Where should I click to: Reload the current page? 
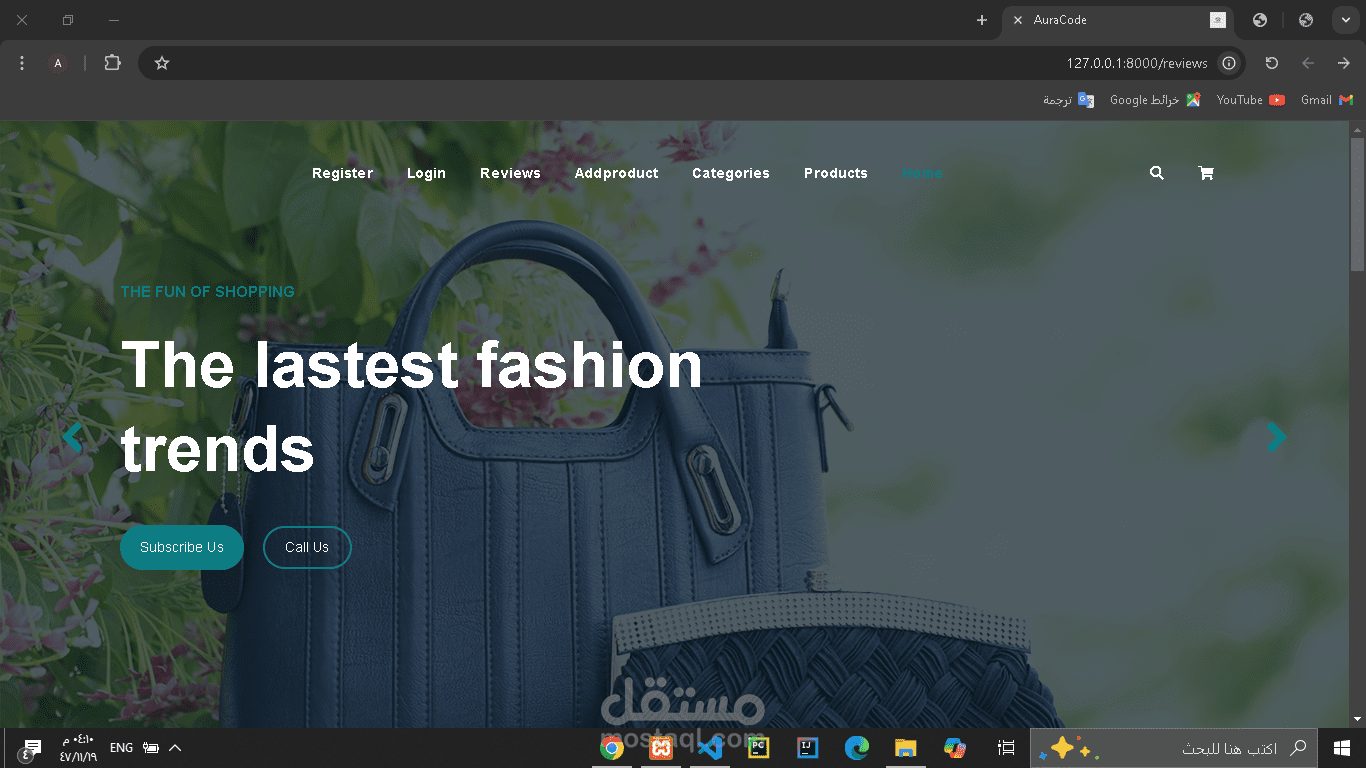(x=1272, y=63)
